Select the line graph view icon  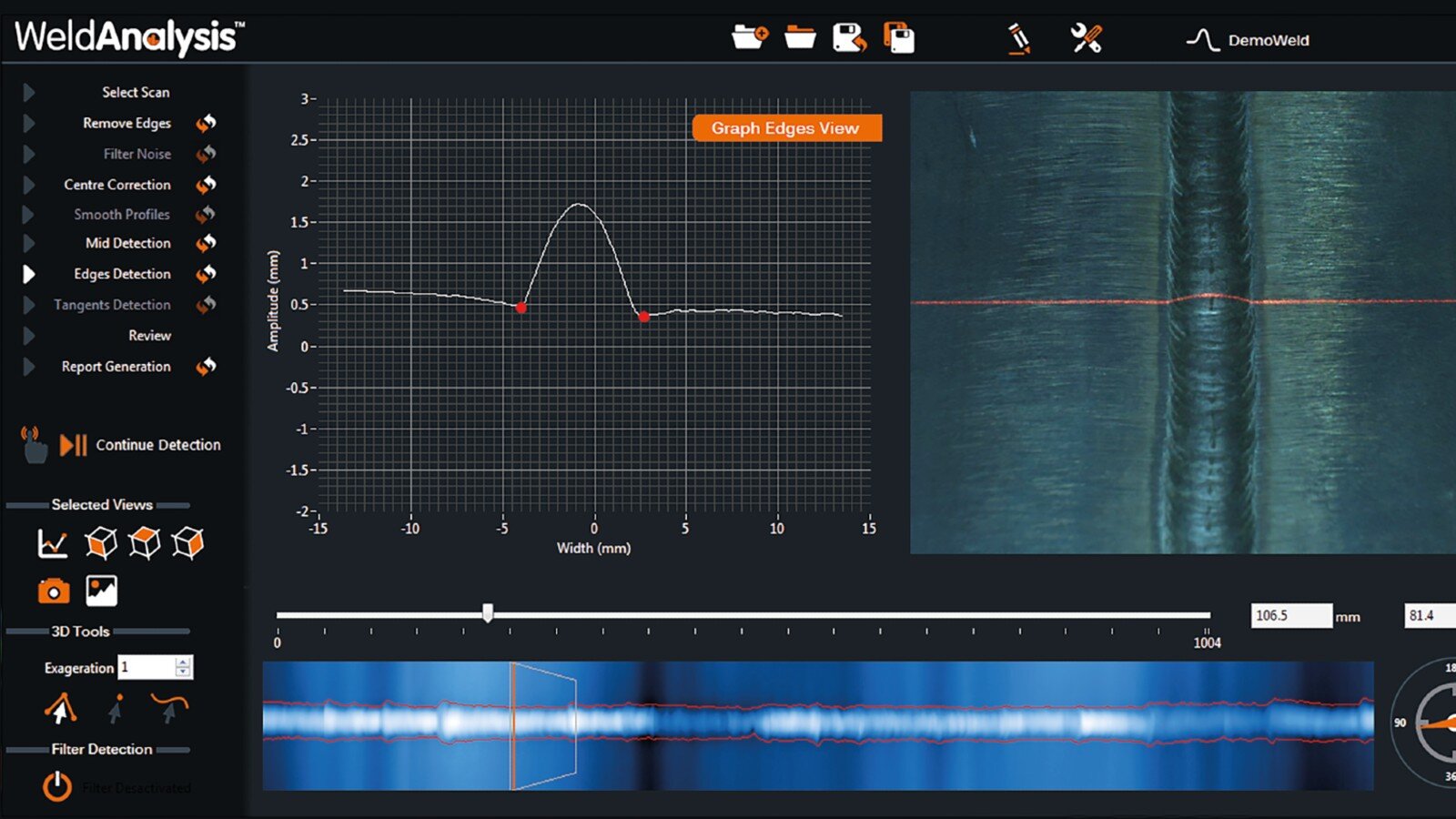[53, 543]
